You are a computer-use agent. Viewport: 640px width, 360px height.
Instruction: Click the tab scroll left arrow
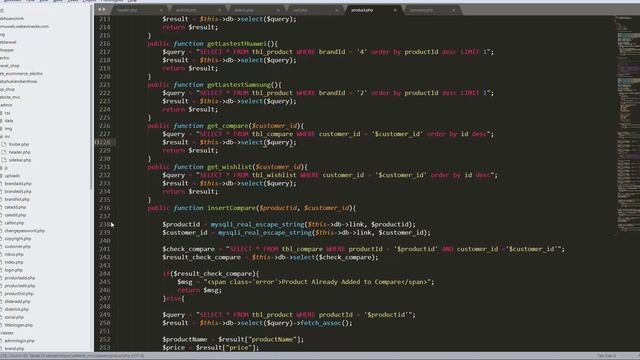tap(99, 9)
